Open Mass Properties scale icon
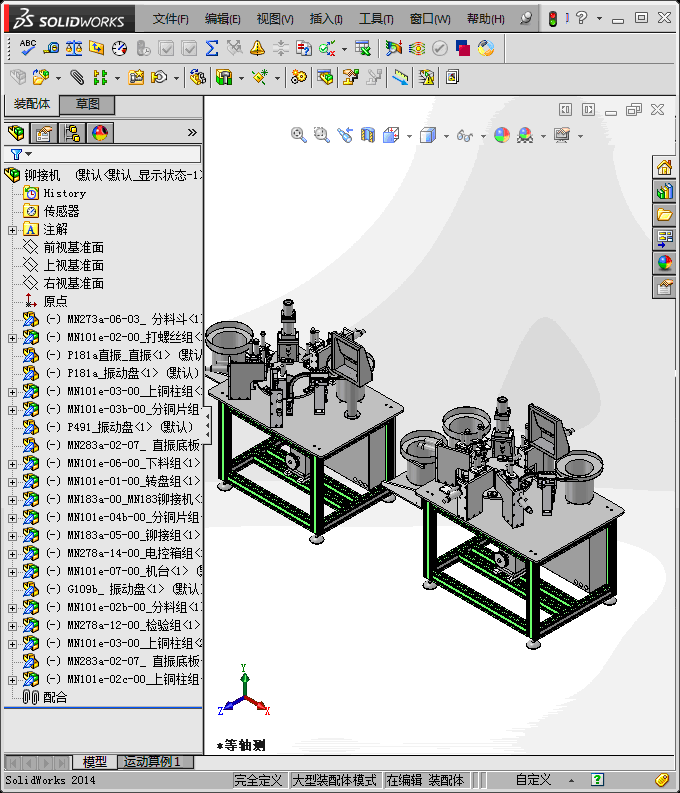This screenshot has height=793, width=680. click(x=74, y=48)
